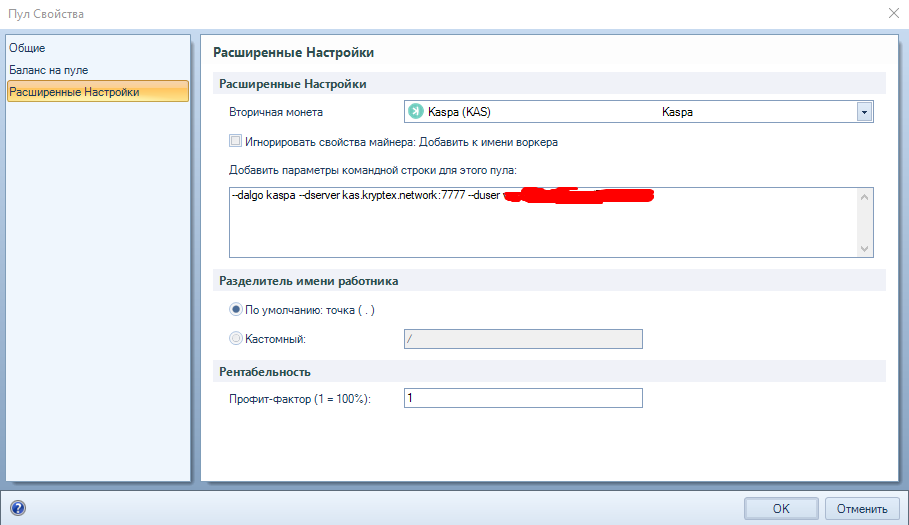This screenshot has width=909, height=525.
Task: Click the text box scroll down arrow
Action: (864, 249)
